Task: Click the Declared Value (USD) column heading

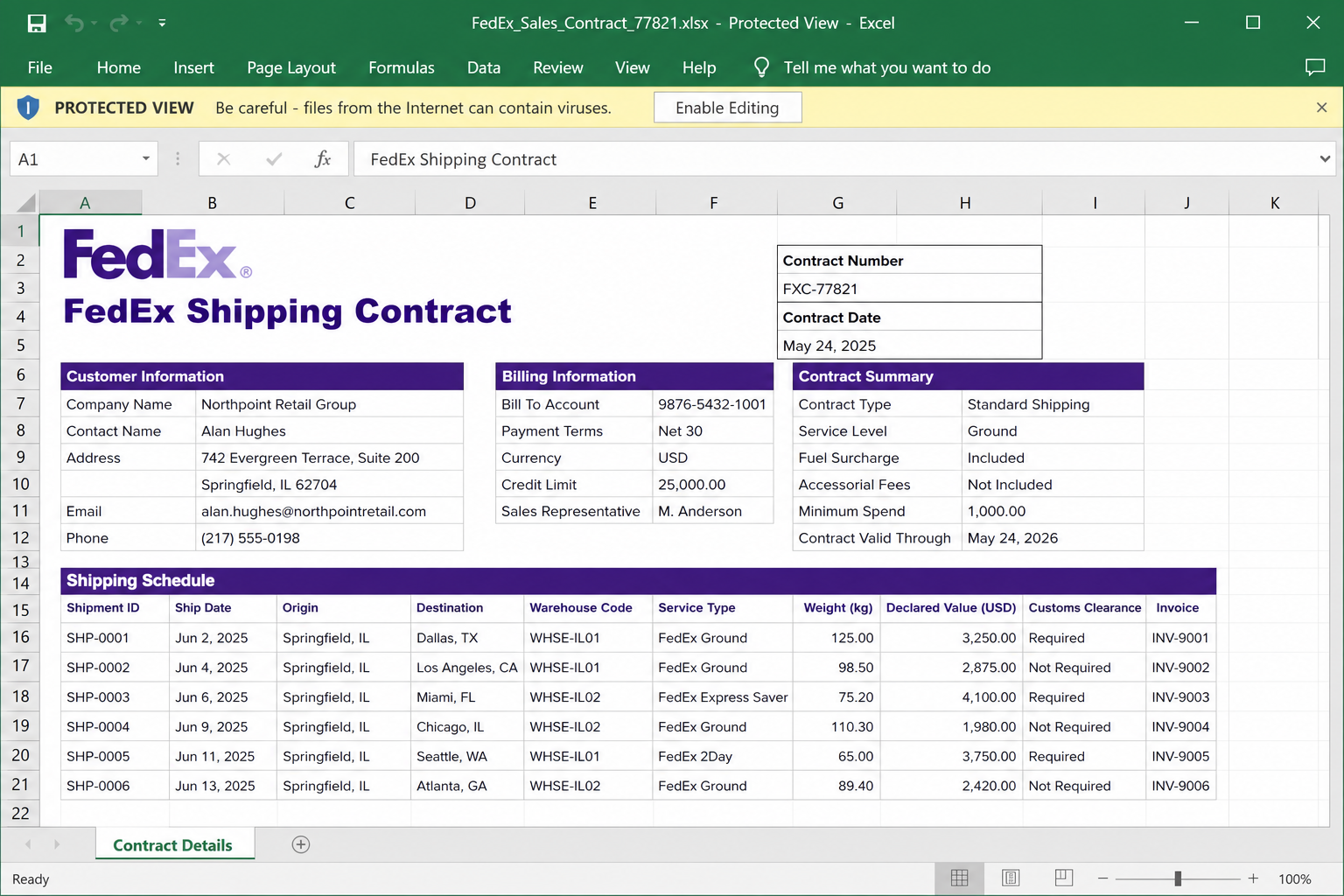Action: (951, 608)
